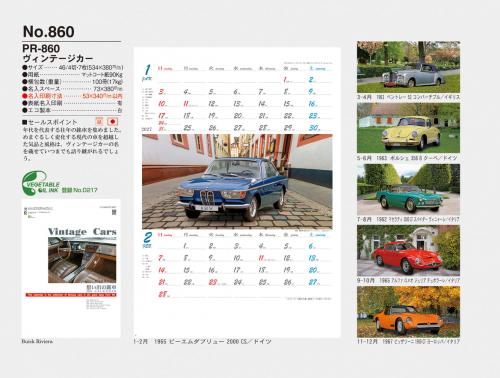Select the green Maserati spider thumbnail
This screenshot has height=378, width=500.
pyautogui.click(x=408, y=189)
